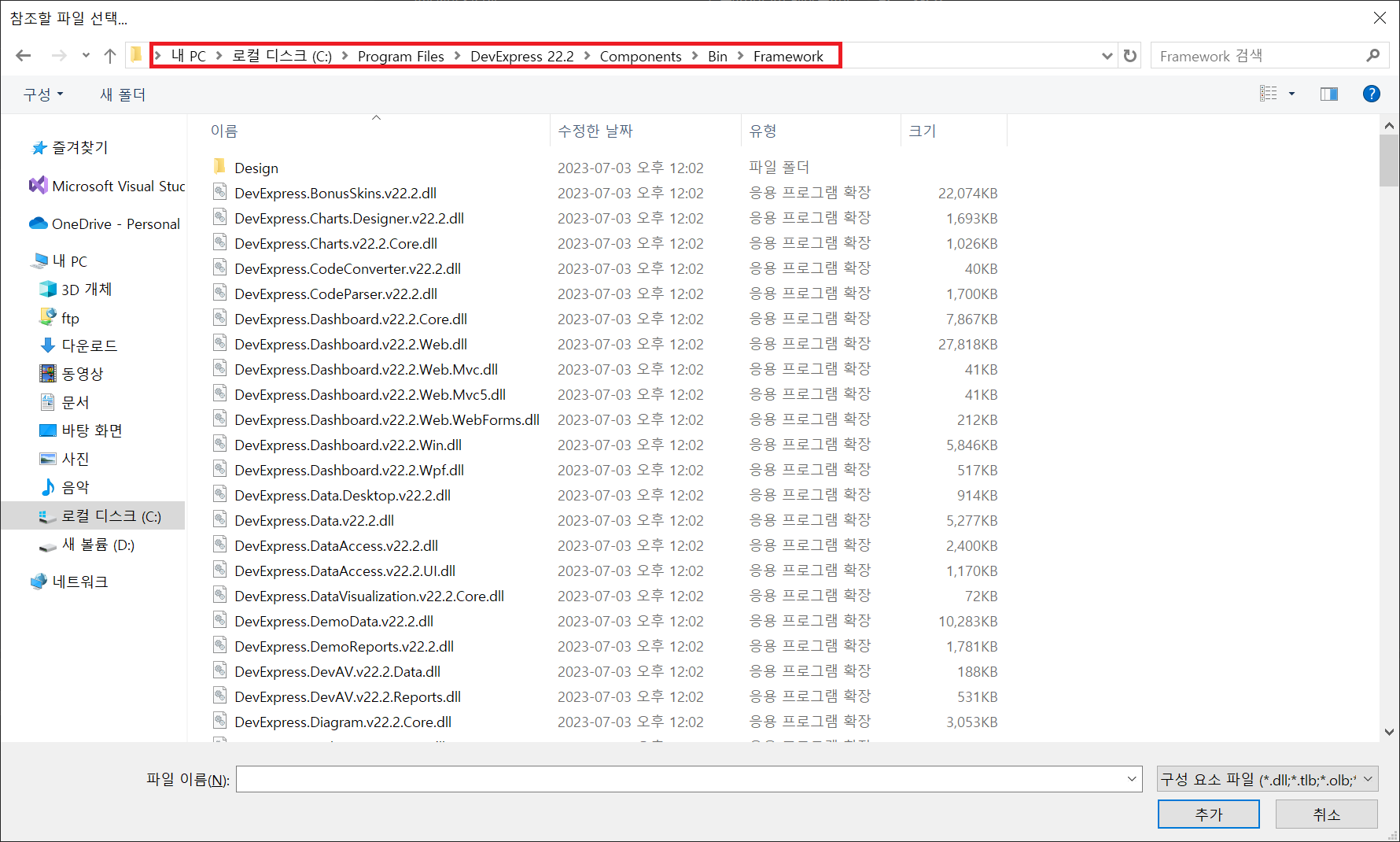Select DevExpress.CodeConverter.v22.2.dll

(348, 268)
